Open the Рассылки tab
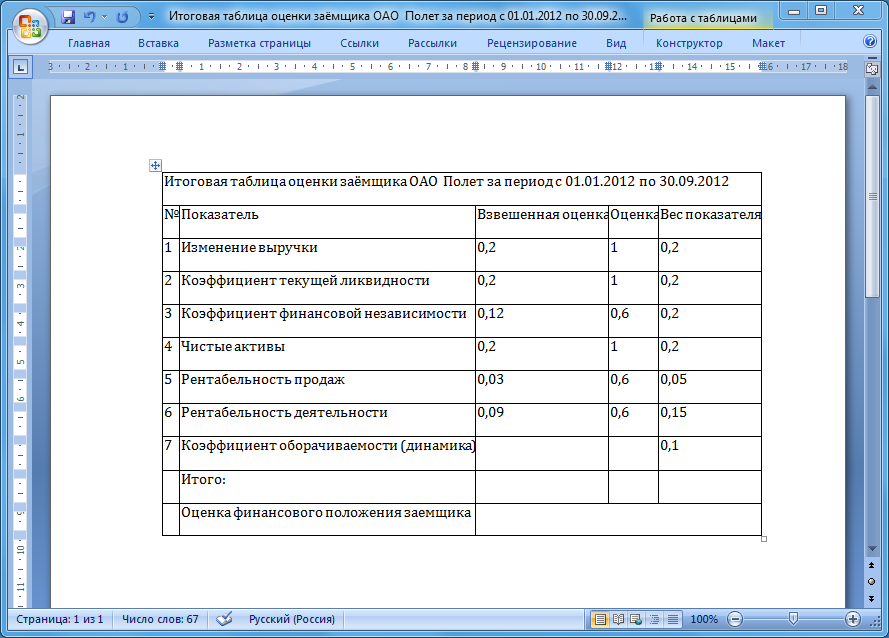The image size is (889, 638). point(433,43)
